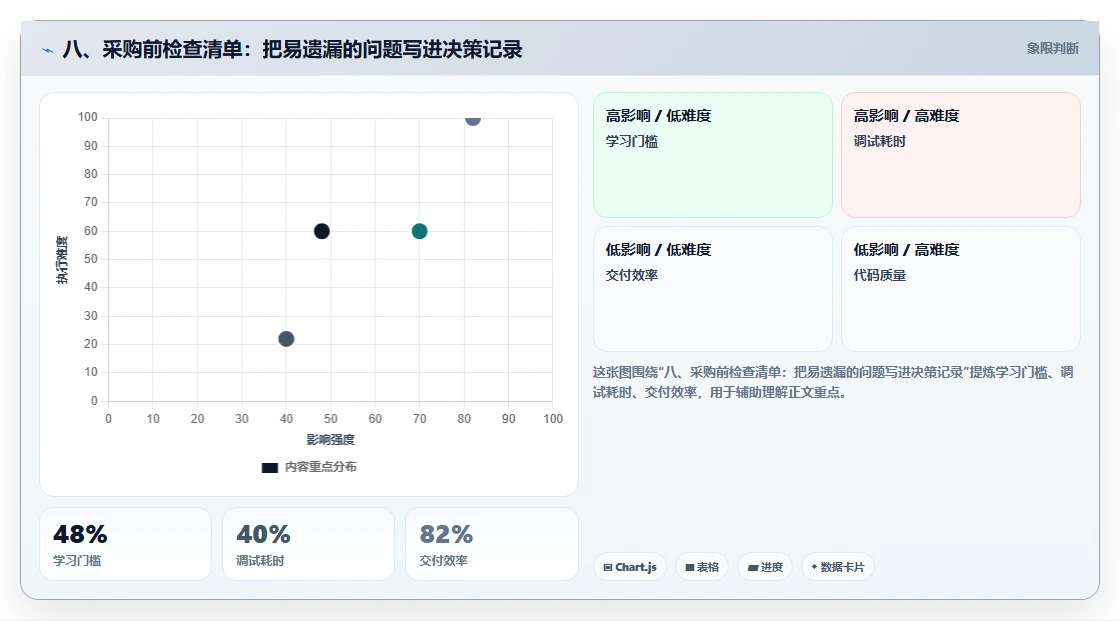Click the 进度 tag chip
Screen dimensions: 1120x621
(x=765, y=567)
